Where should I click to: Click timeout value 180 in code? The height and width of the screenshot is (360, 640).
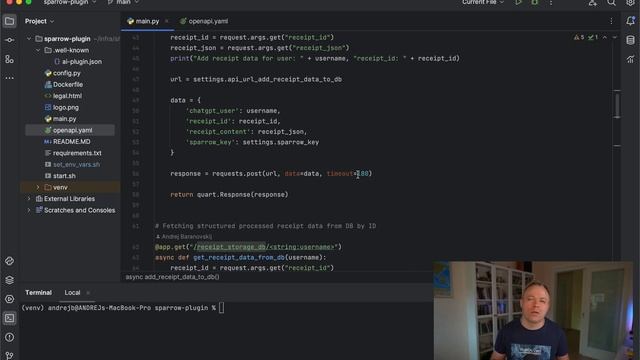click(x=362, y=174)
